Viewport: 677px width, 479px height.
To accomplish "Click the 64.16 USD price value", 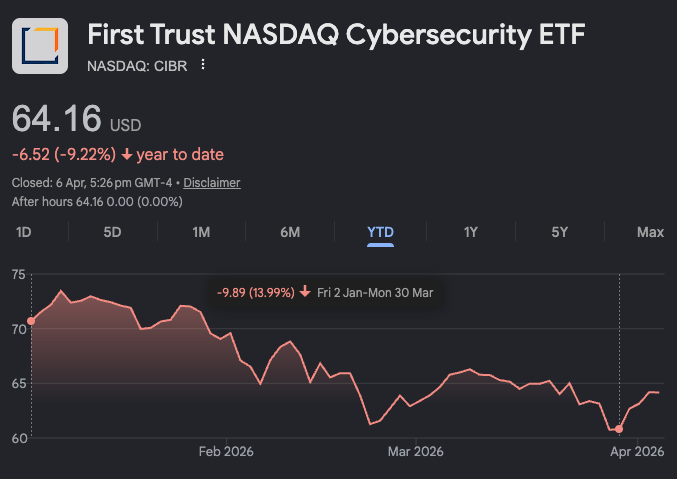I will tap(57, 120).
